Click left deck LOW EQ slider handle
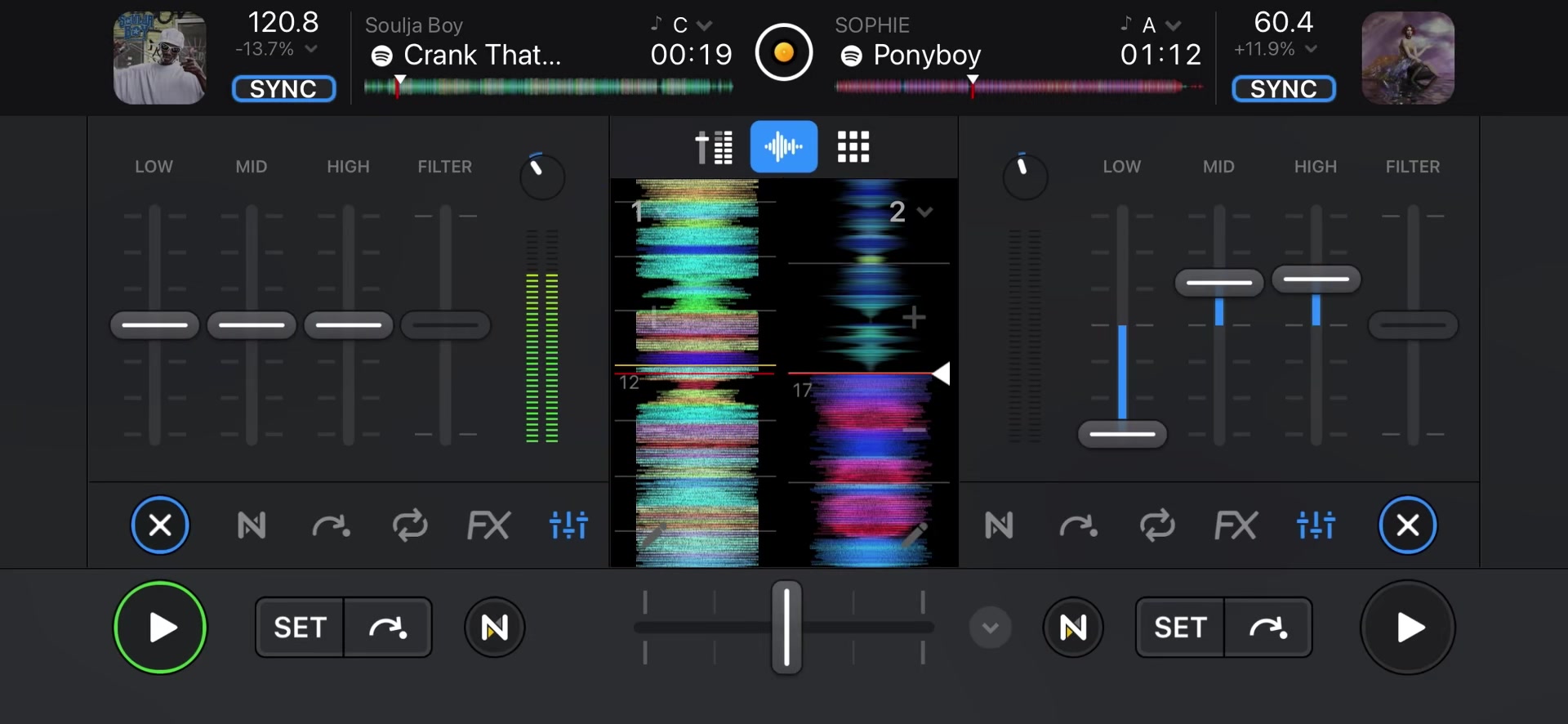This screenshot has width=1568, height=724. click(x=154, y=325)
